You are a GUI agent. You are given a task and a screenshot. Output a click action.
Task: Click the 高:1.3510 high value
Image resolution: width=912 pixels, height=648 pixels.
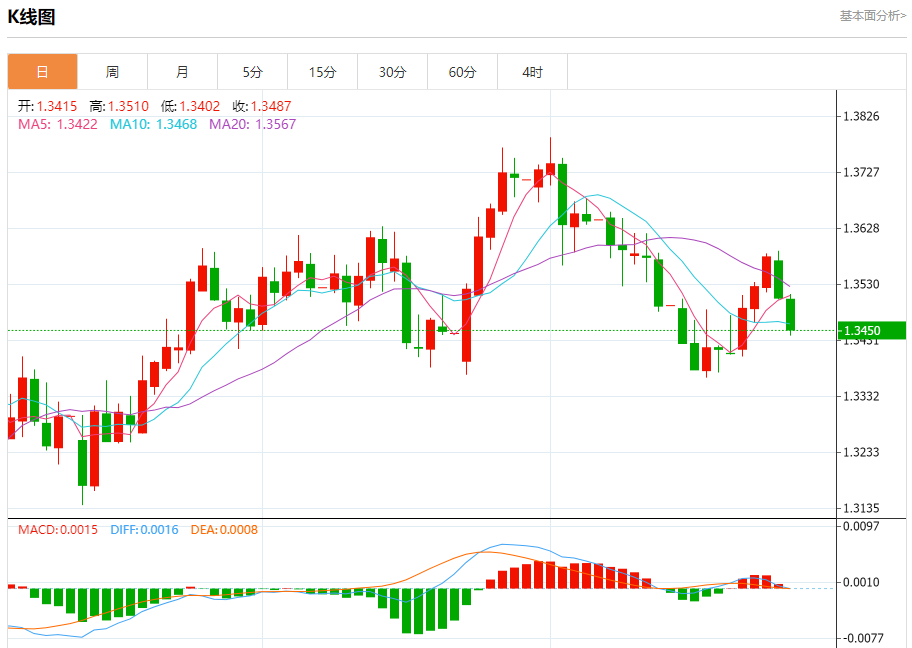119,106
